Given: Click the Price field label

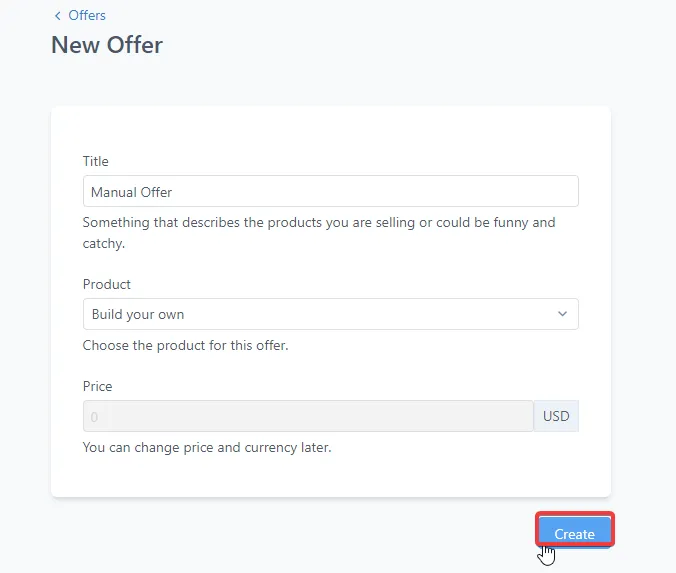Looking at the screenshot, I should coord(98,386).
